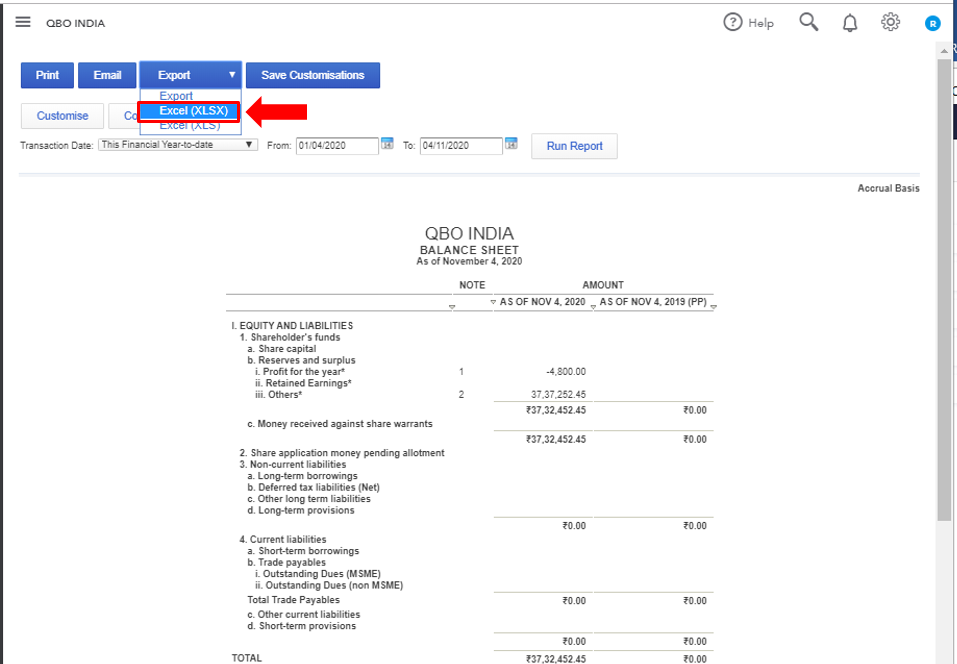Viewport: 957px width, 664px height.
Task: Click the -4,800.00 profit amount
Action: coord(566,372)
